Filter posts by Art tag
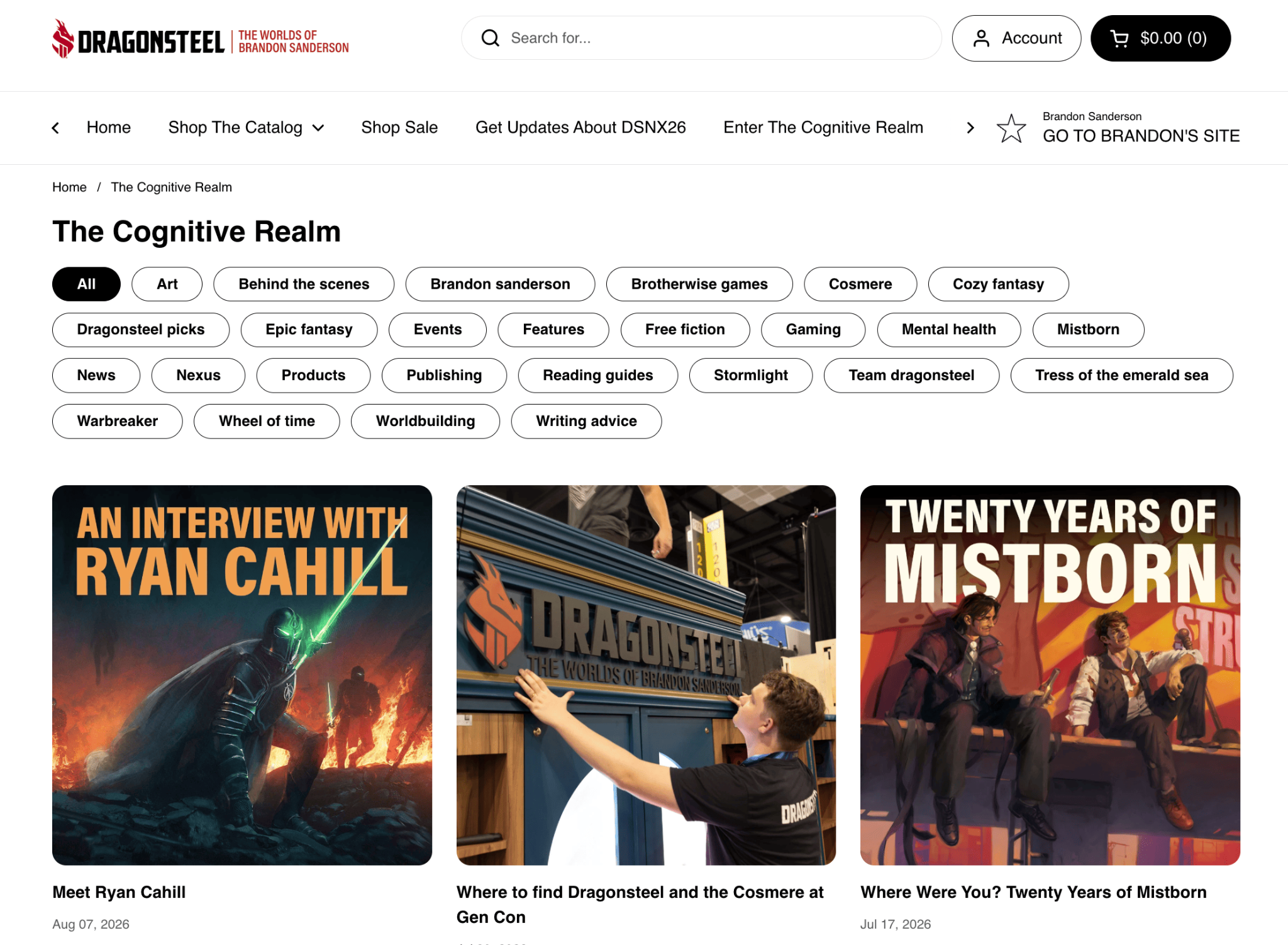The image size is (1288, 945). [x=167, y=284]
